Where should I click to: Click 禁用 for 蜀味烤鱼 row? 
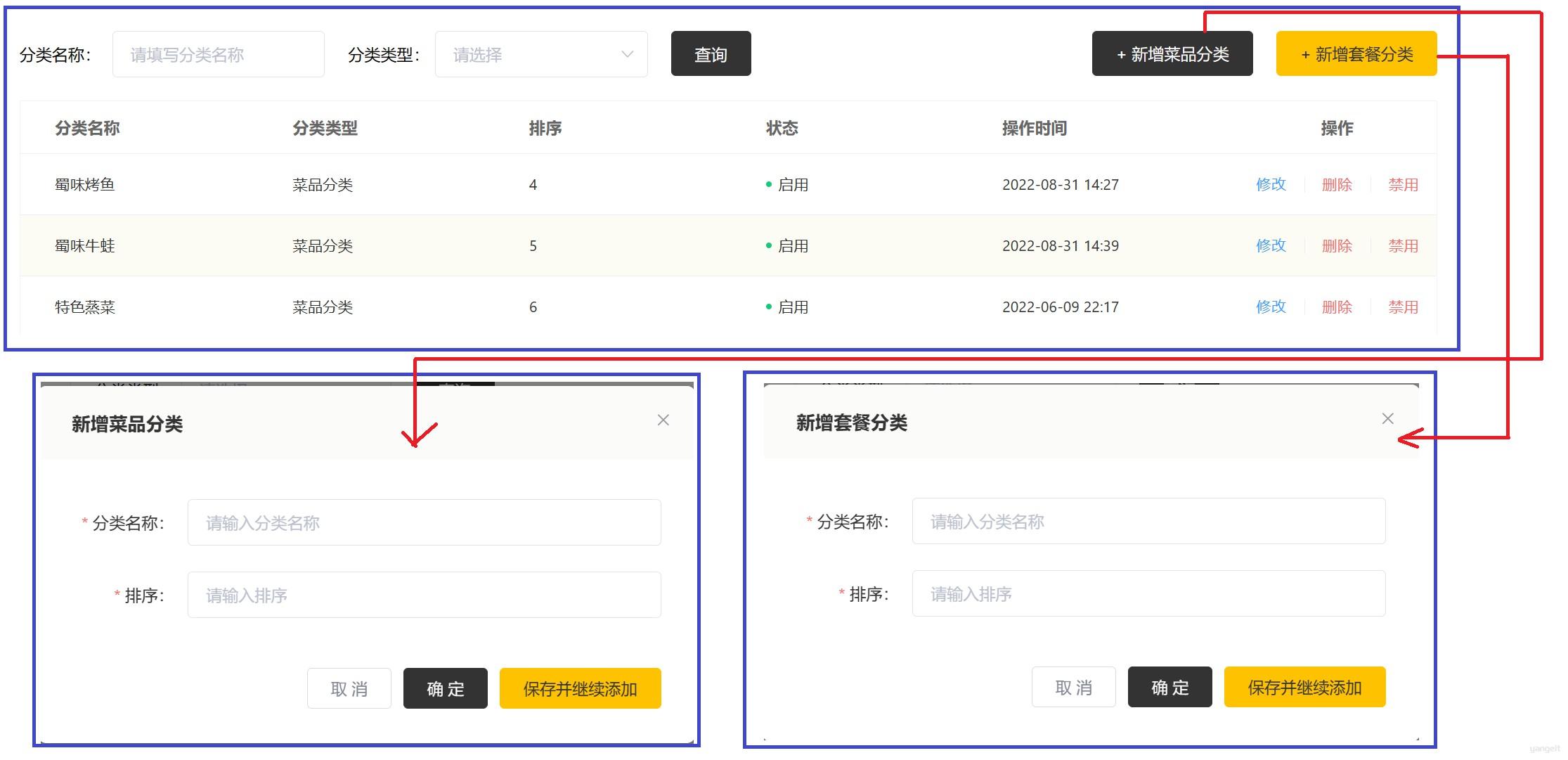pyautogui.click(x=1403, y=184)
